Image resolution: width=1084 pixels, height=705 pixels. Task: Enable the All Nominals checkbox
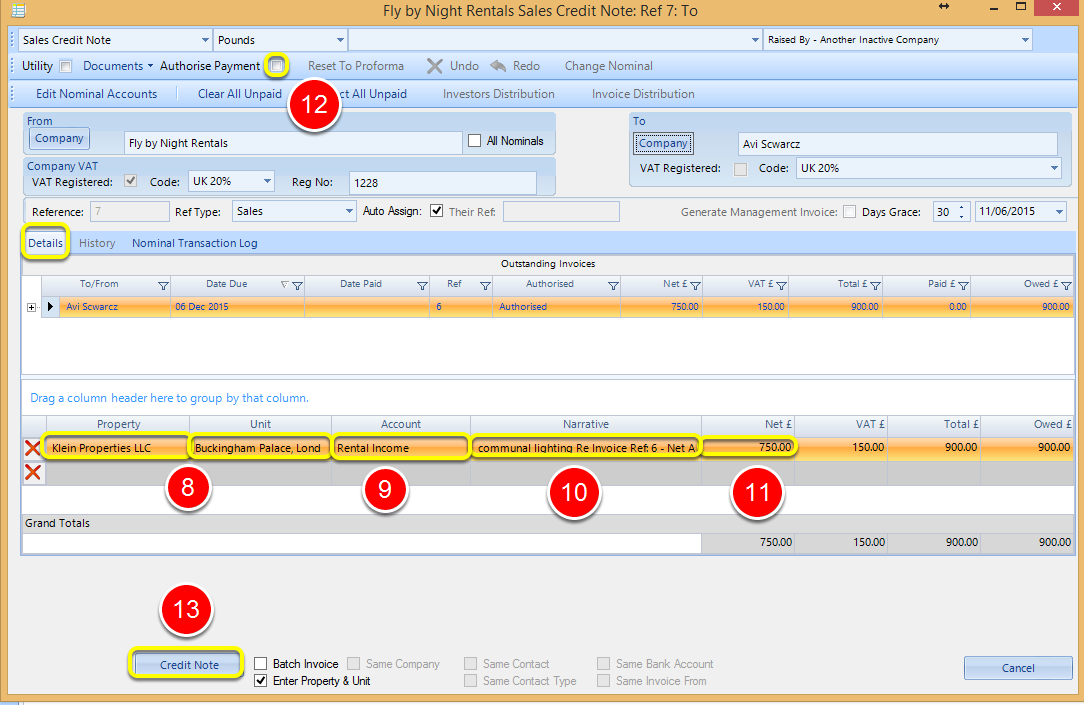[x=474, y=141]
